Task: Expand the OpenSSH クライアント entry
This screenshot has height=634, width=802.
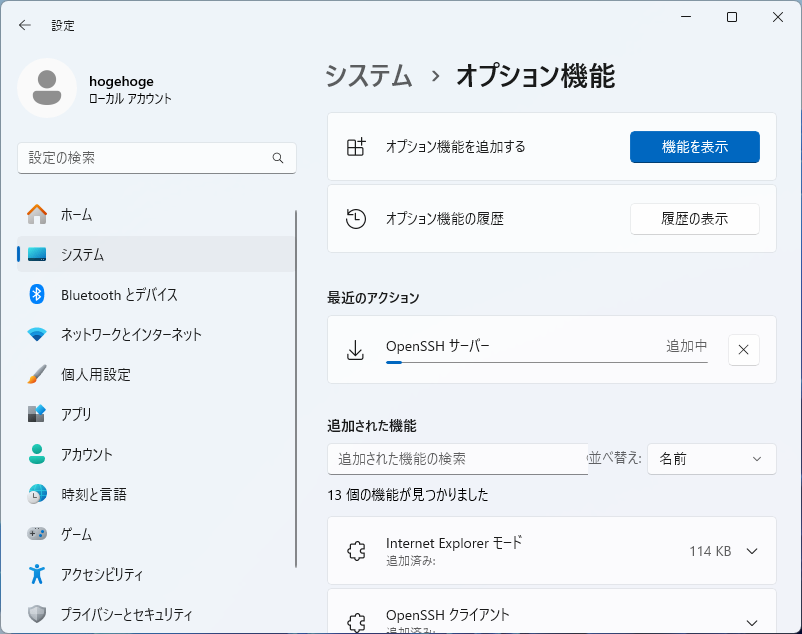Action: (x=752, y=620)
